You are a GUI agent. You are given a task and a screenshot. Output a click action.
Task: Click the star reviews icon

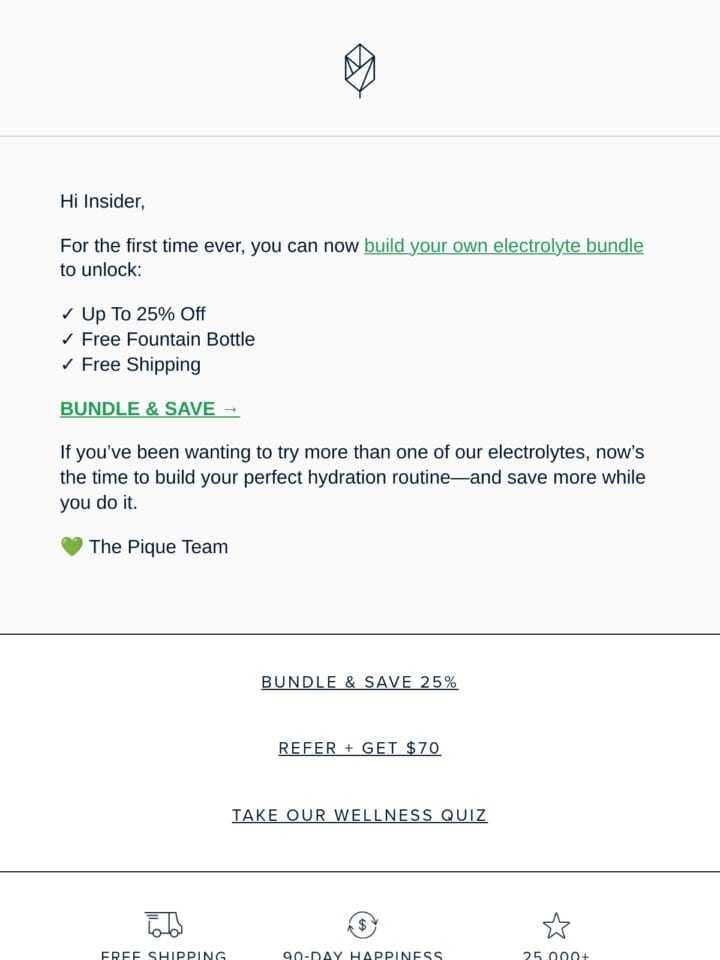click(x=556, y=926)
